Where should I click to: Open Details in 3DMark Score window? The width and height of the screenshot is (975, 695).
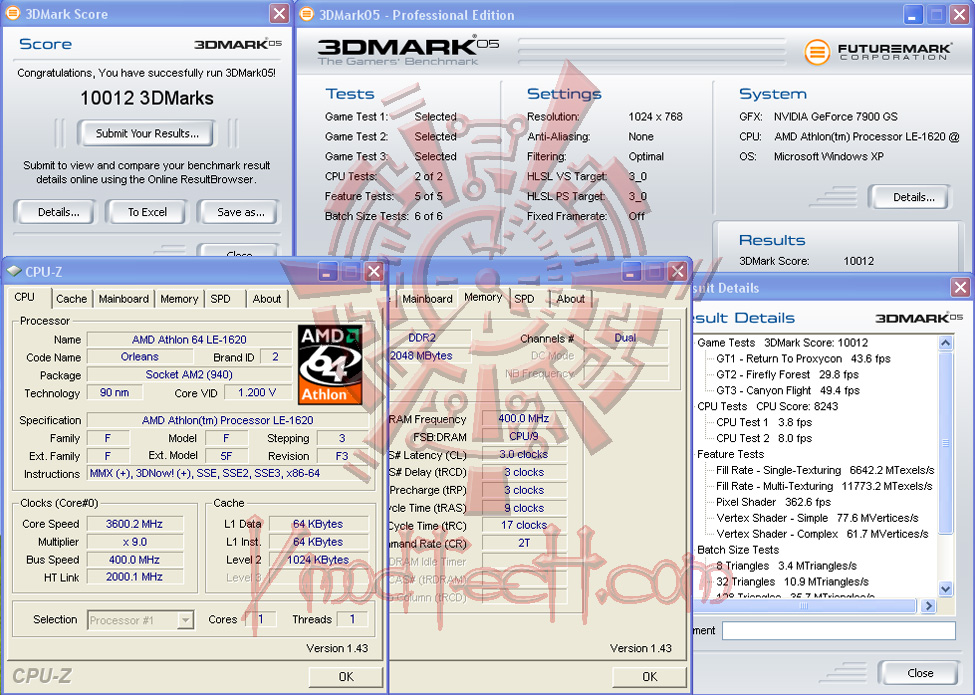click(58, 212)
